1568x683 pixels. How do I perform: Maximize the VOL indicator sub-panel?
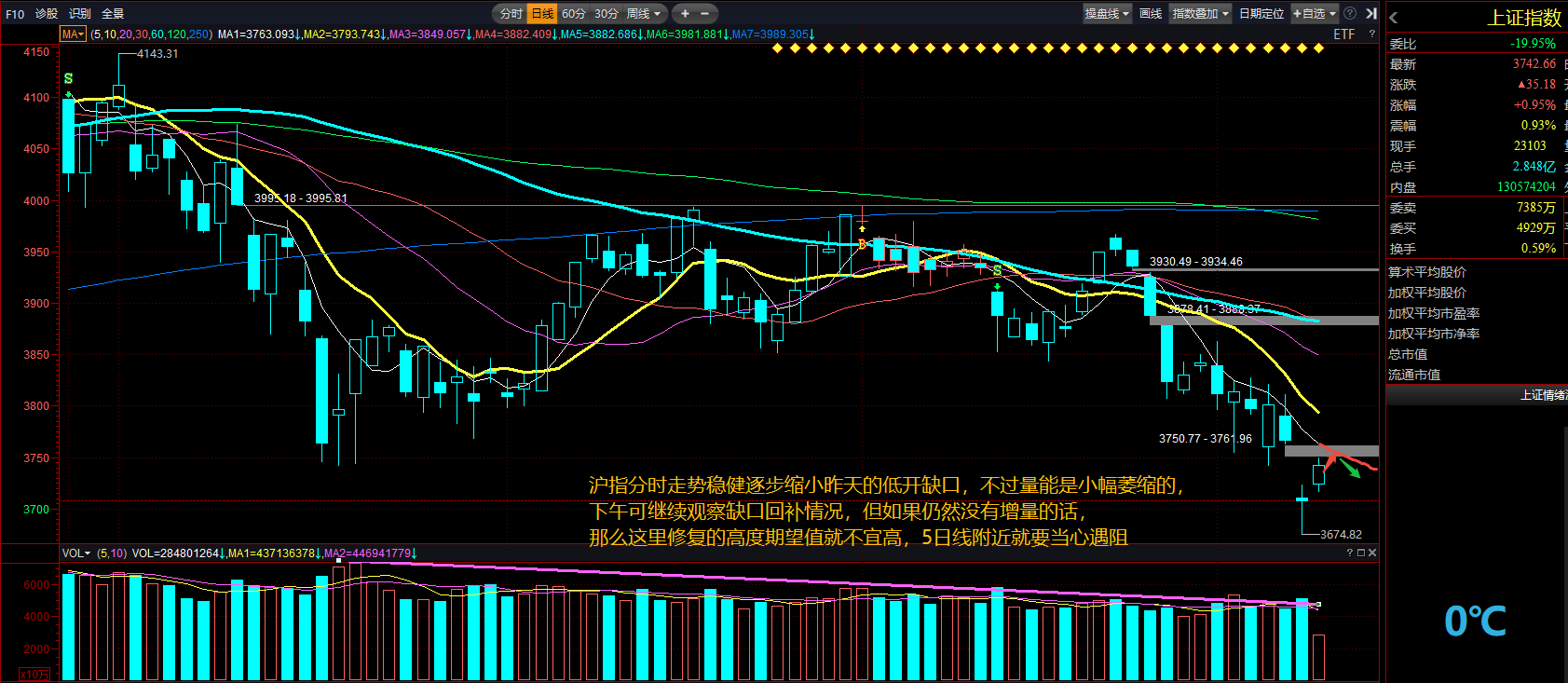(x=1360, y=553)
